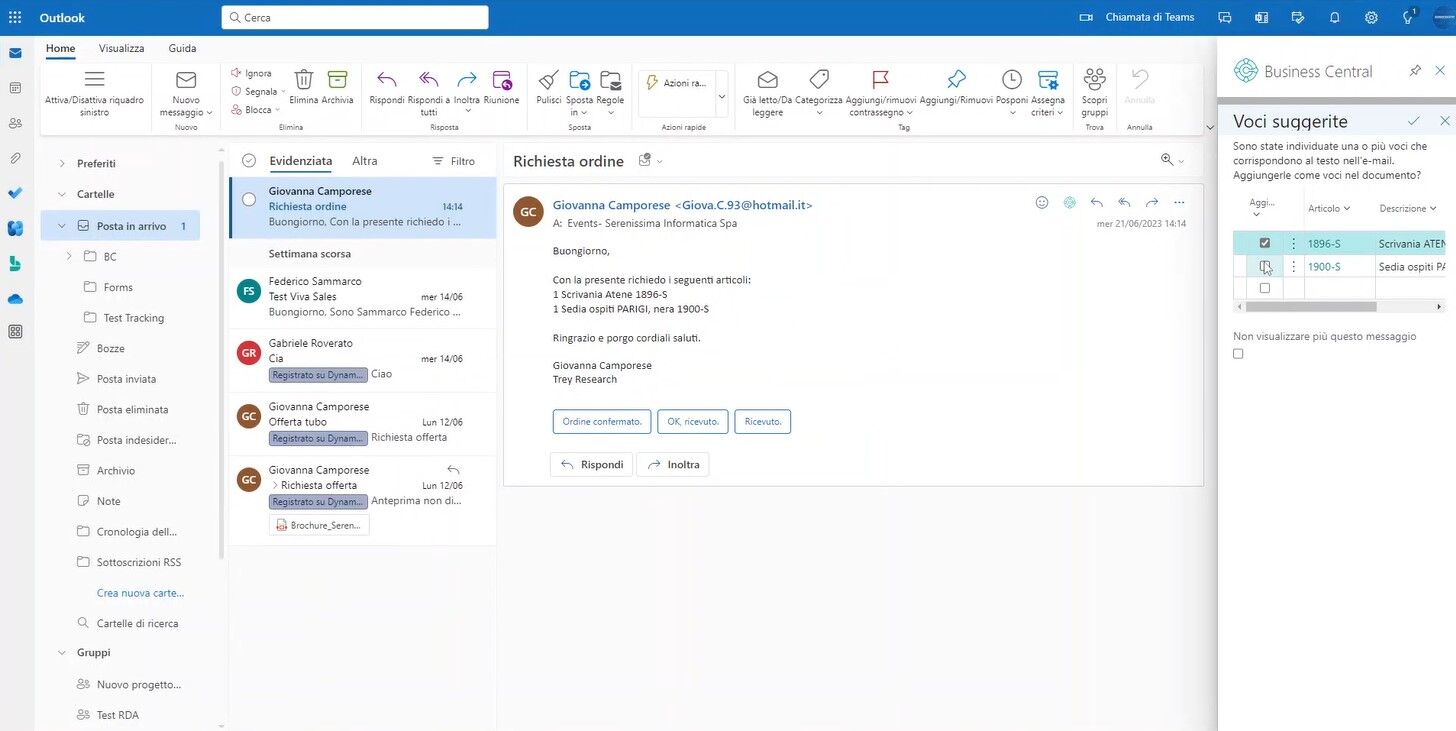Screen dimensions: 1456x731
Task: Select the Altra mailbox tab
Action: pos(364,160)
